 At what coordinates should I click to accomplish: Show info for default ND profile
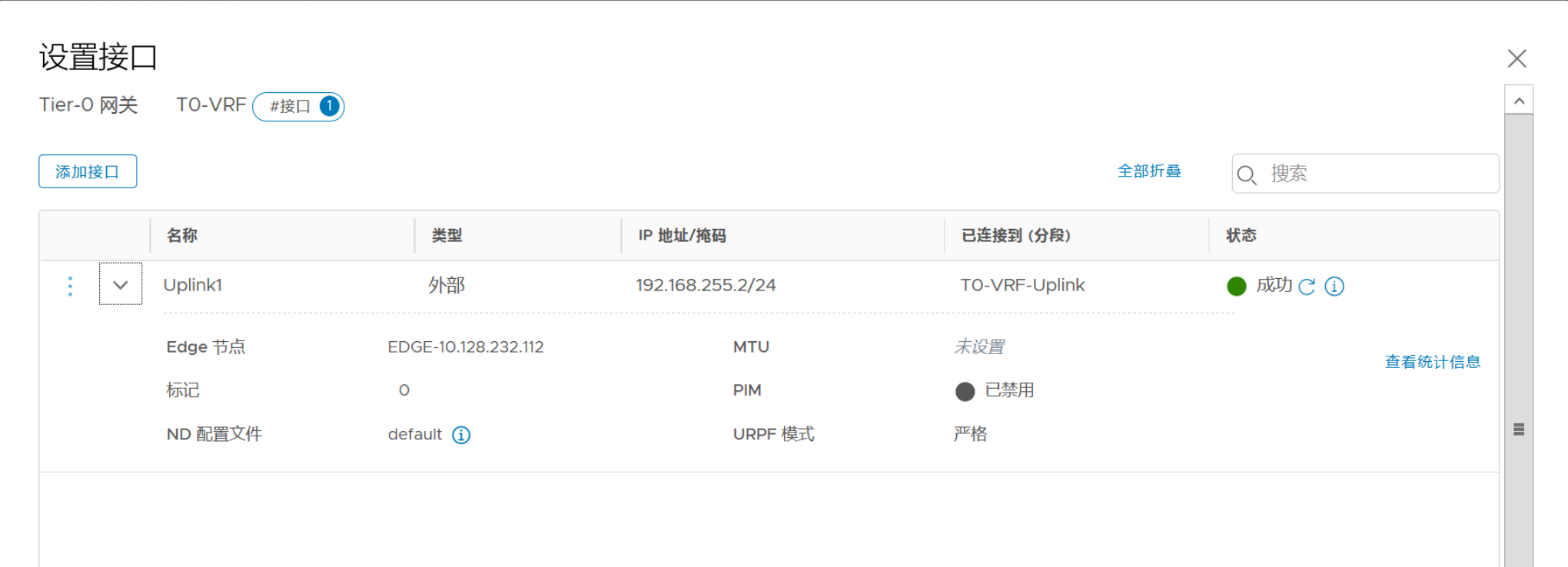[x=461, y=435]
